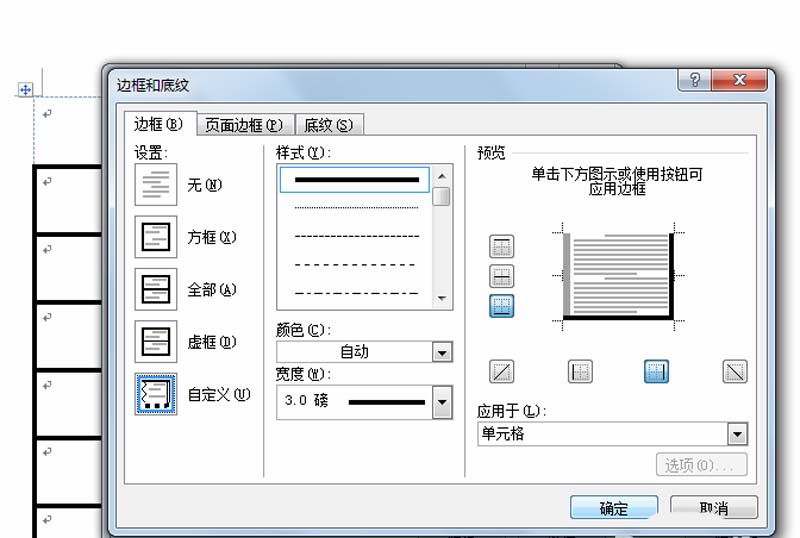
Task: Click the style list scroll-down arrow
Action: point(442,299)
